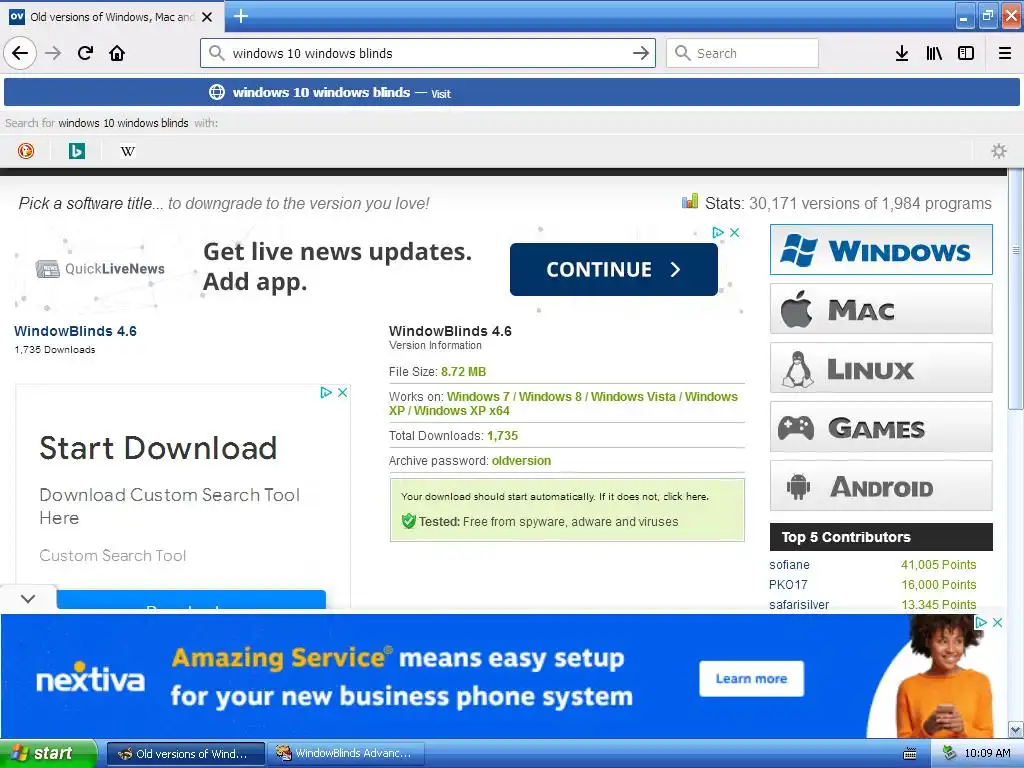Click the Start Download ad heading
This screenshot has width=1024, height=768.
tap(158, 448)
